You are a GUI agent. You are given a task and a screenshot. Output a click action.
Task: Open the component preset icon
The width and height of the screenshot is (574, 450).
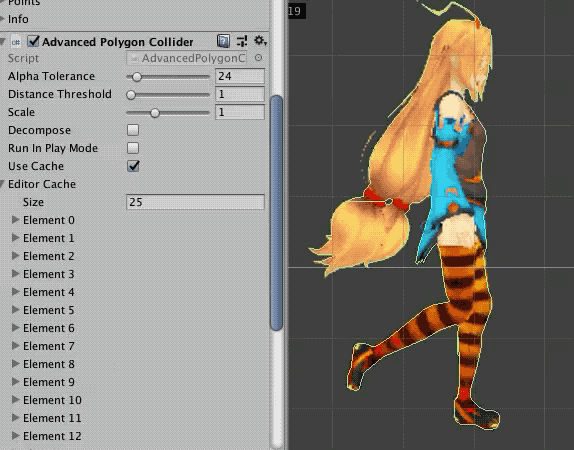pyautogui.click(x=242, y=41)
